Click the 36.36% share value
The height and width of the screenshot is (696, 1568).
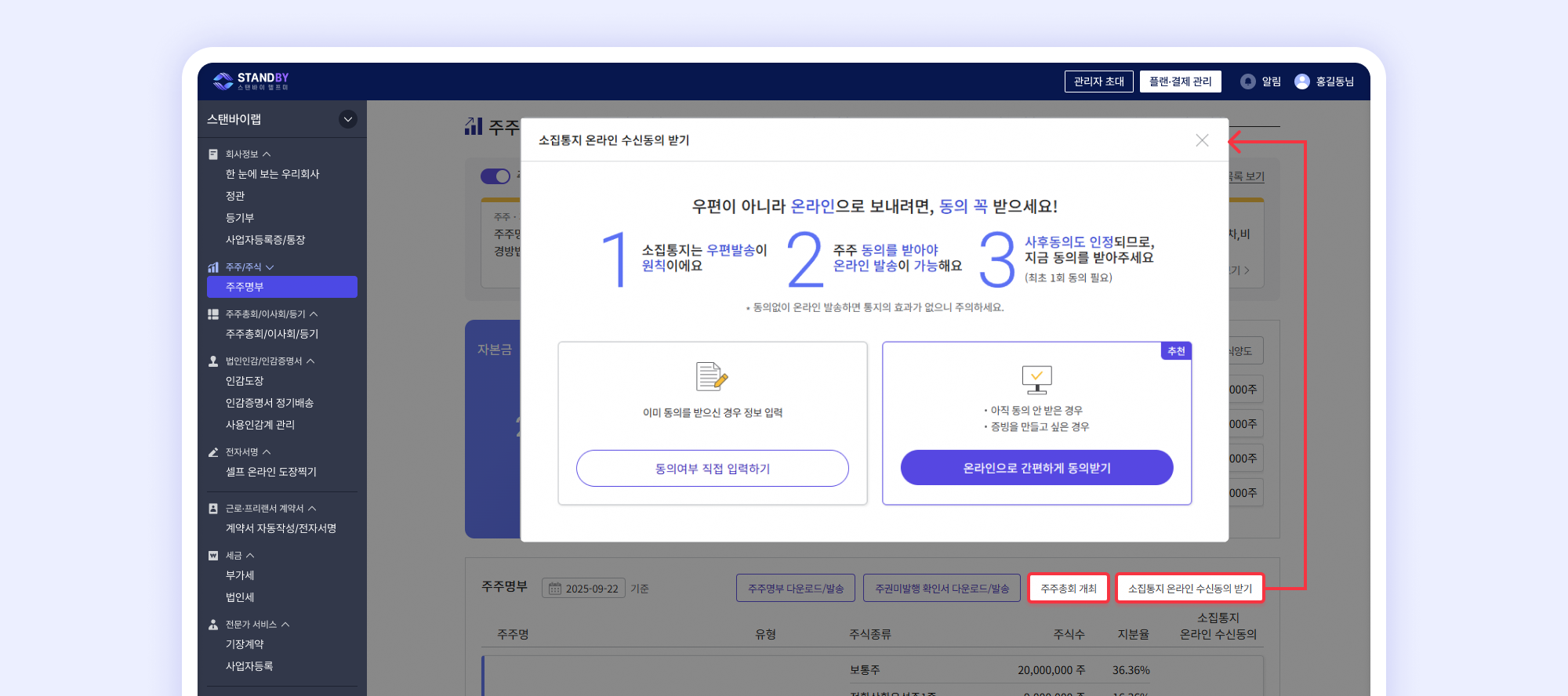tap(1131, 670)
